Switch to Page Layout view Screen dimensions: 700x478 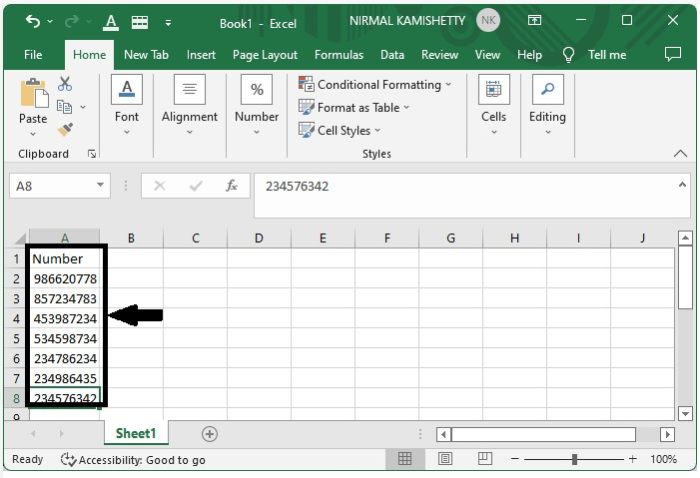pos(445,459)
